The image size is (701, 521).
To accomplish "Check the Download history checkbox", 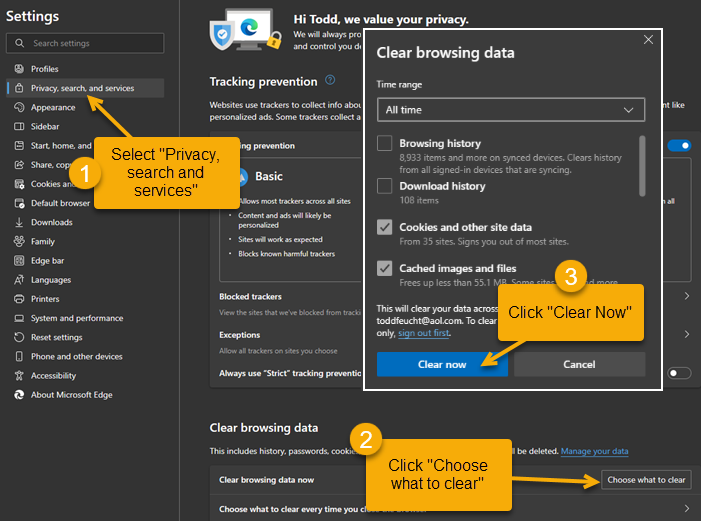I will tap(384, 186).
